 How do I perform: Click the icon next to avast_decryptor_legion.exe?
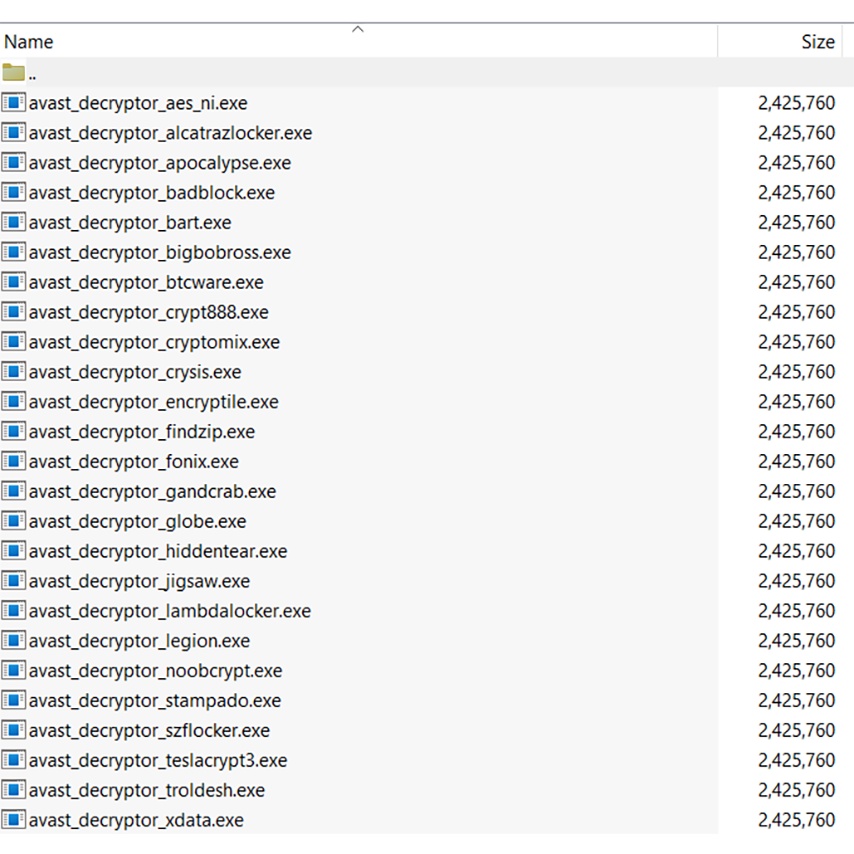coord(14,641)
